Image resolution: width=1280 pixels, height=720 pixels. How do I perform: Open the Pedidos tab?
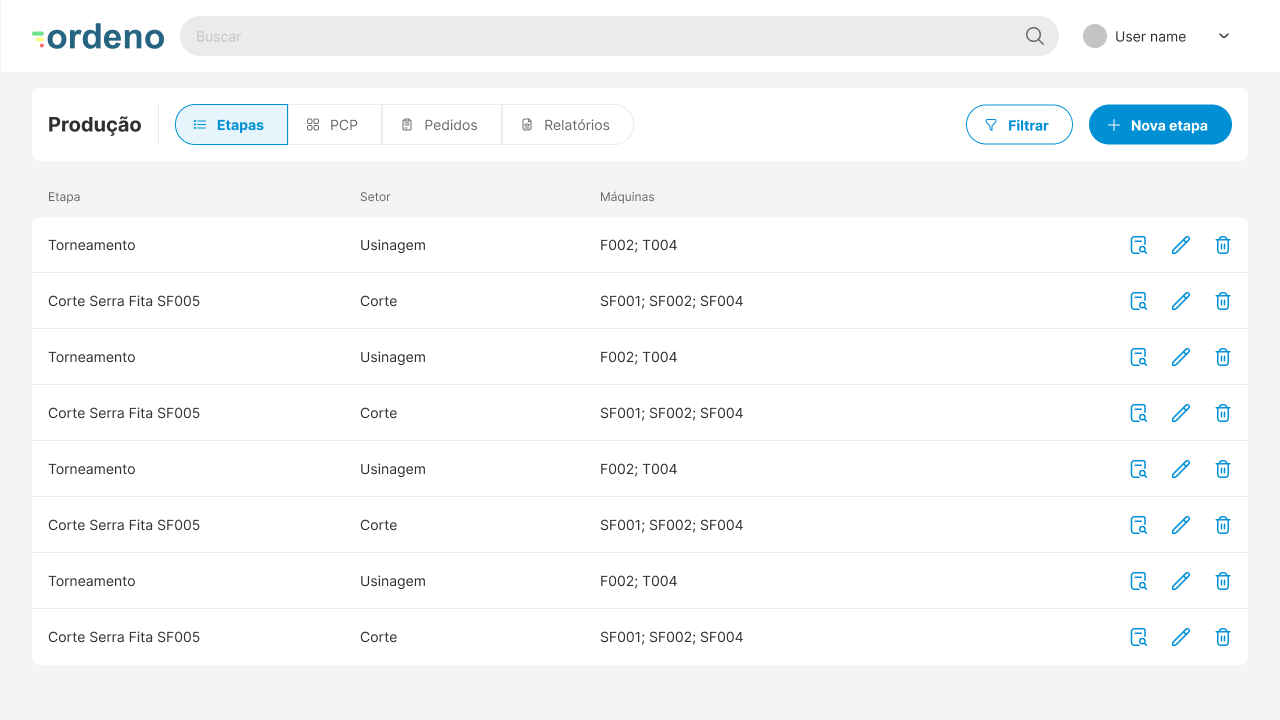point(441,125)
